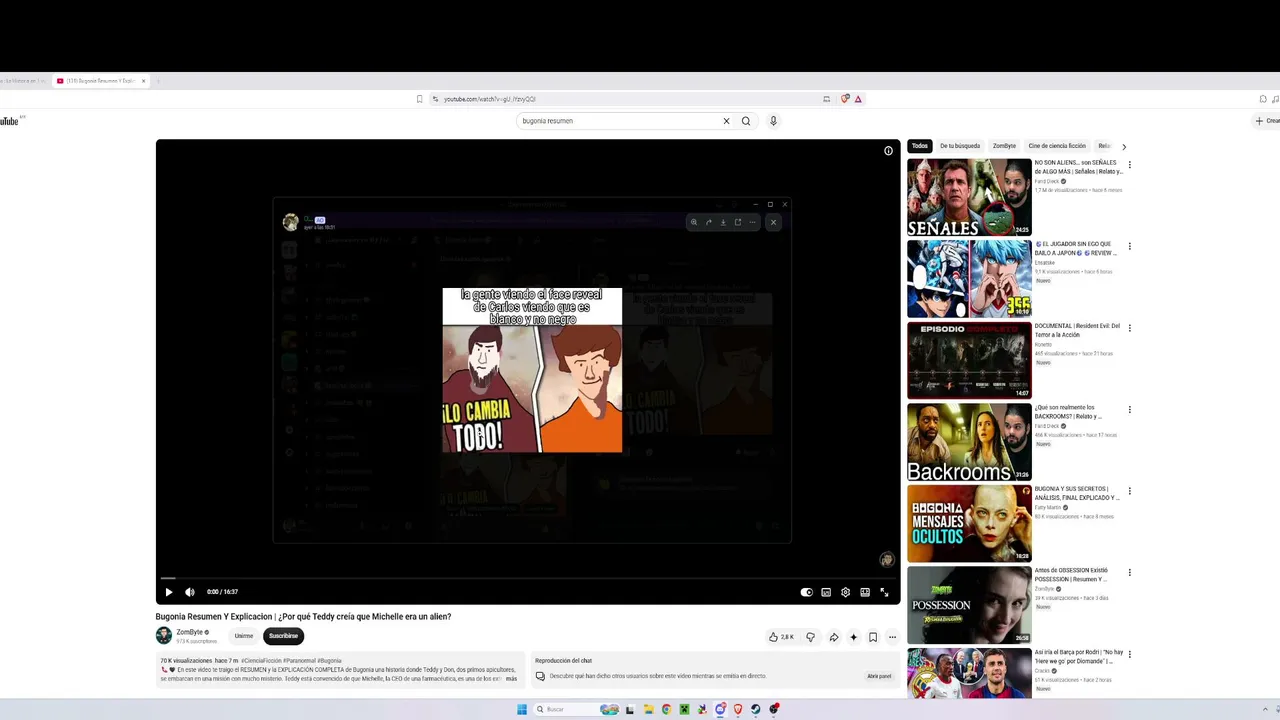Like the video with 2,8 K likes
The width and height of the screenshot is (1280, 720).
pyautogui.click(x=781, y=637)
